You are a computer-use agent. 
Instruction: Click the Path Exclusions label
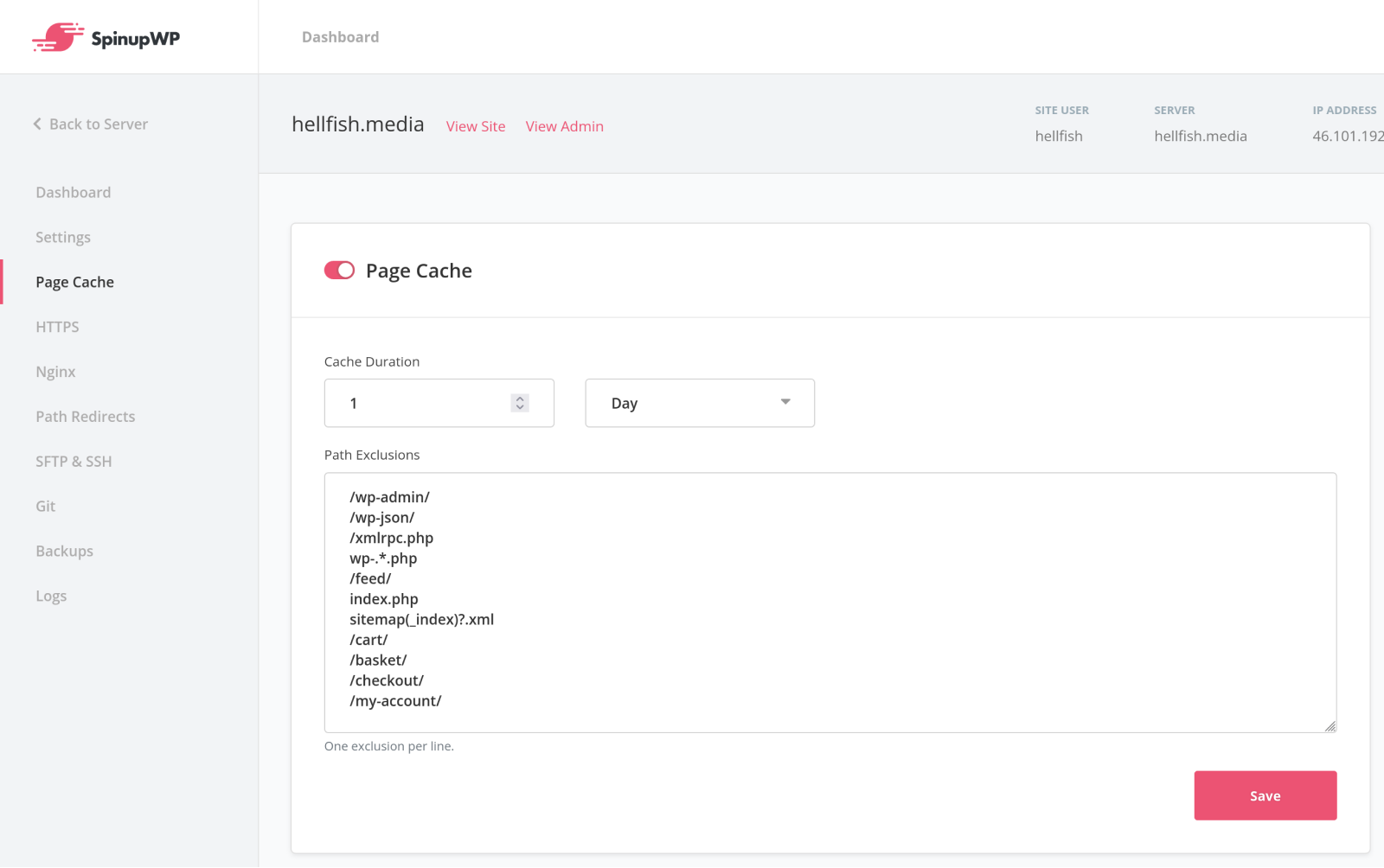tap(372, 455)
